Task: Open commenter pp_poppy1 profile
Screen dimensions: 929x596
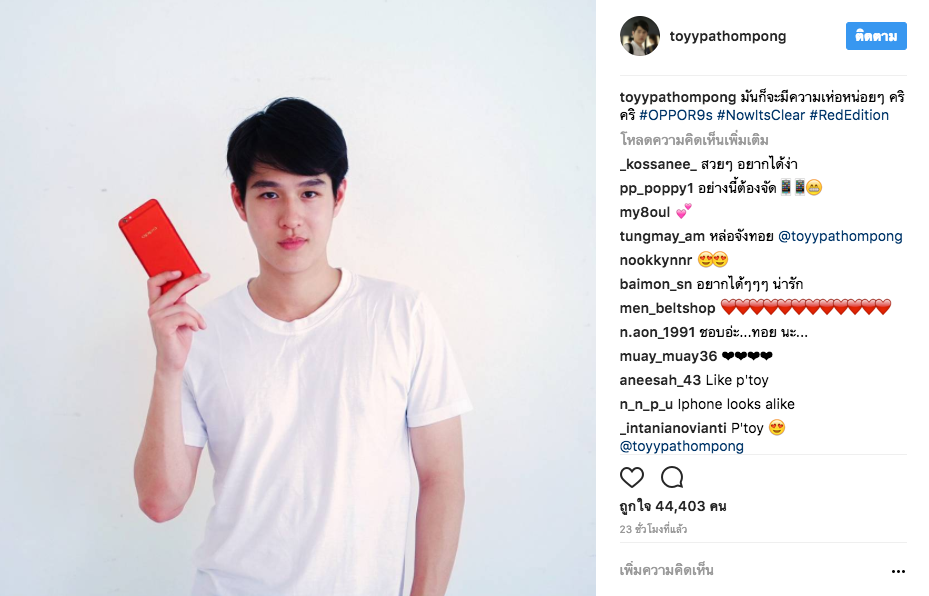Action: [x=656, y=188]
